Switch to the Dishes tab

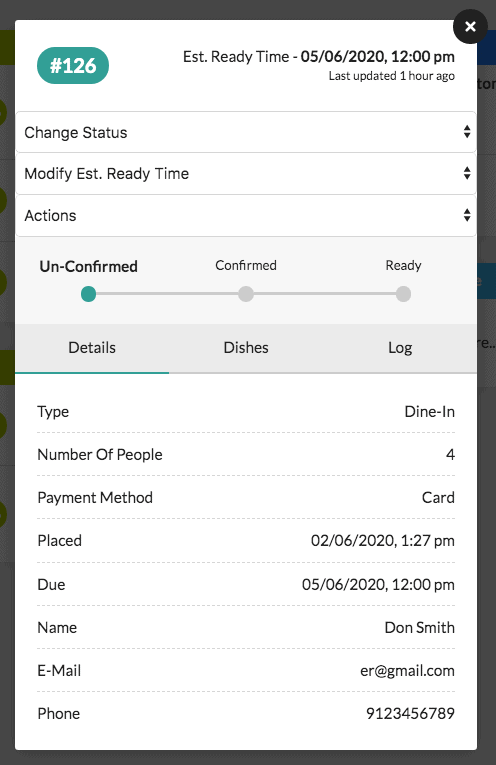click(246, 348)
